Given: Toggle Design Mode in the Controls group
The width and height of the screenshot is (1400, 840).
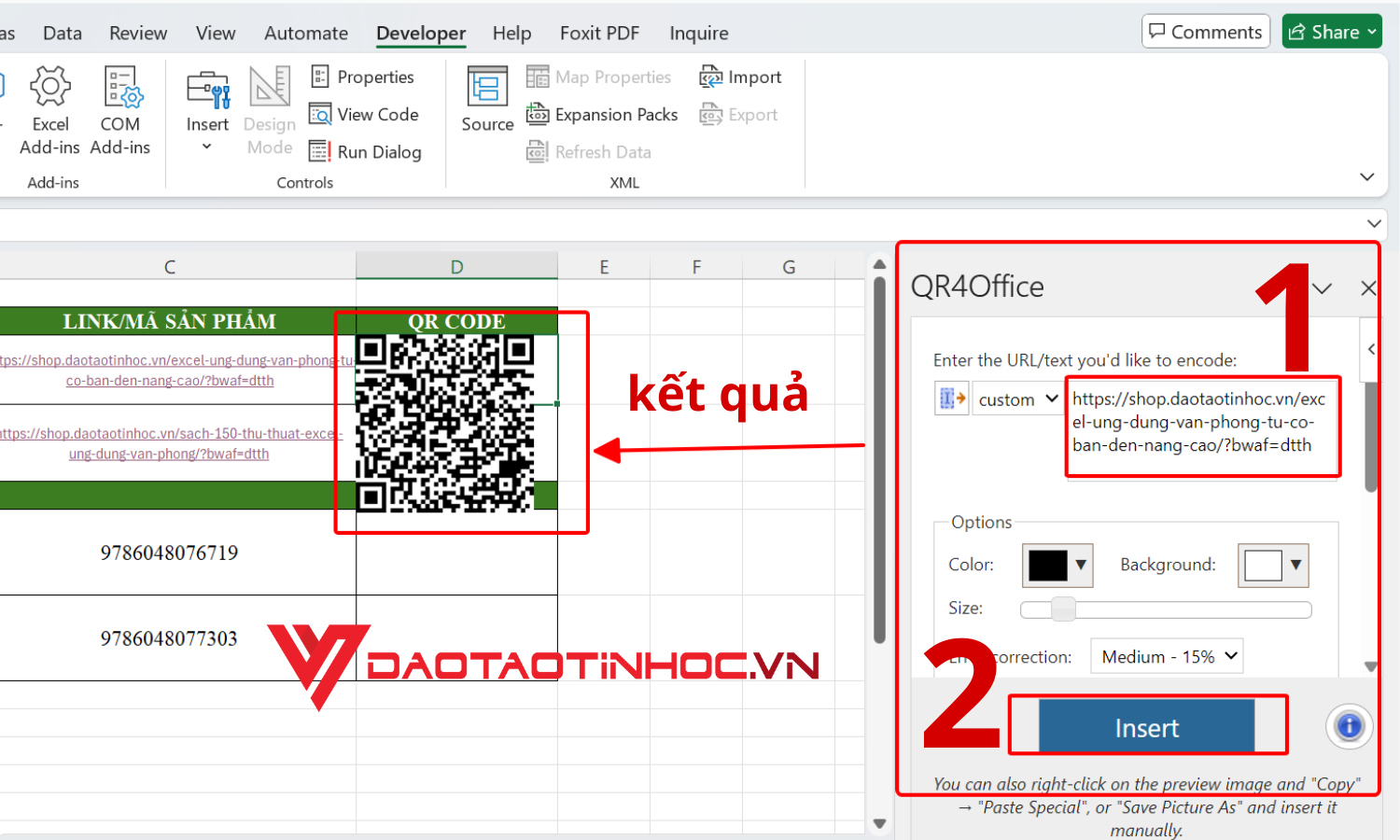Looking at the screenshot, I should 269,107.
